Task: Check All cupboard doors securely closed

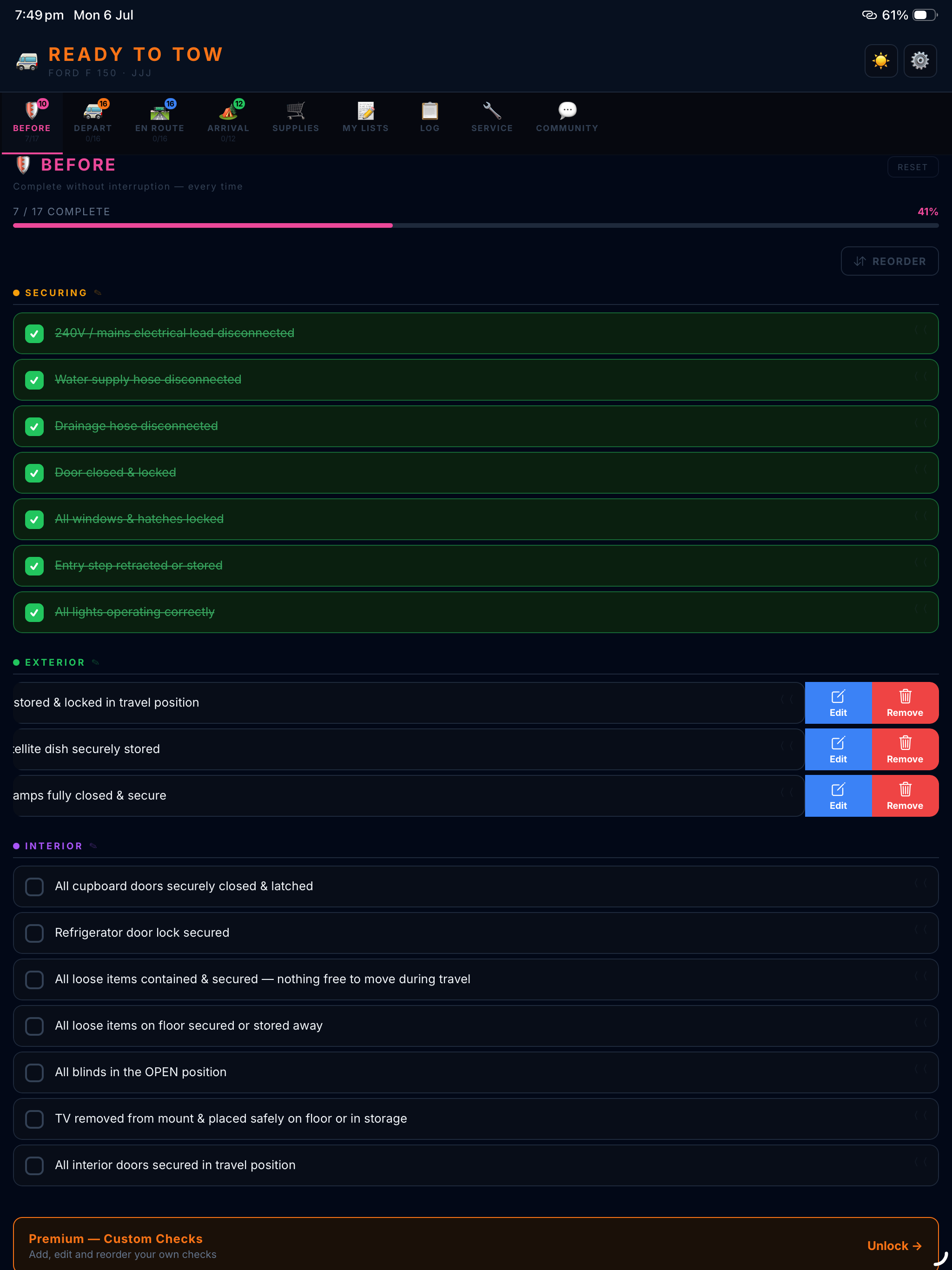Action: click(34, 886)
